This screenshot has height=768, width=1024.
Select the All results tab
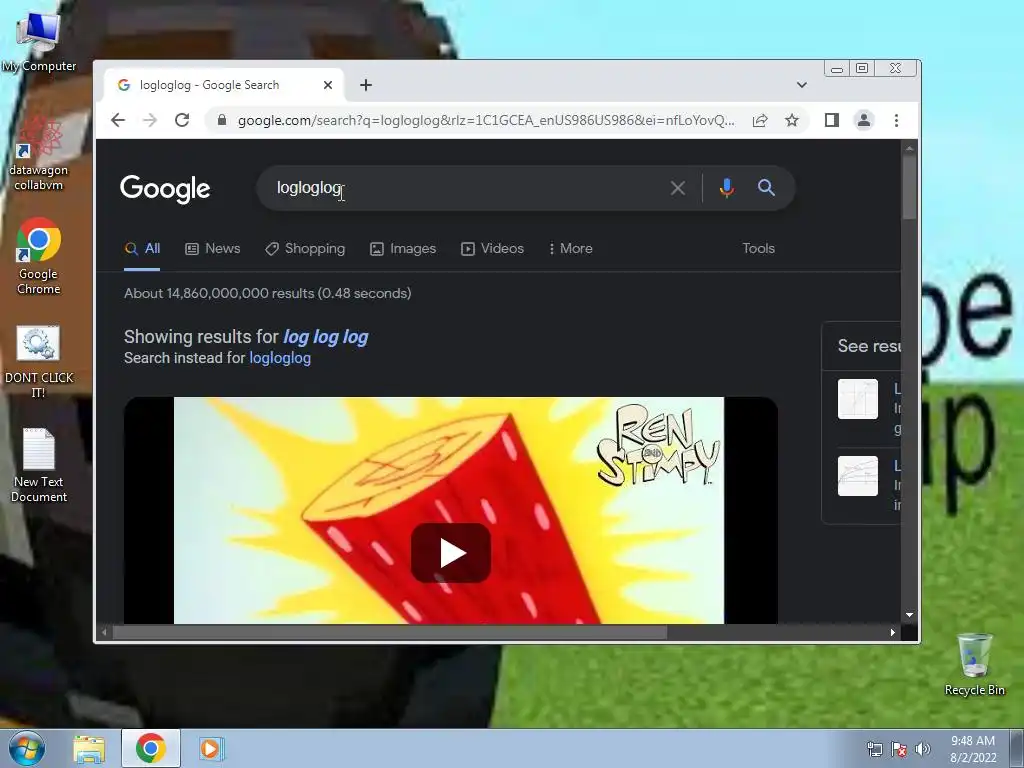[x=142, y=249]
